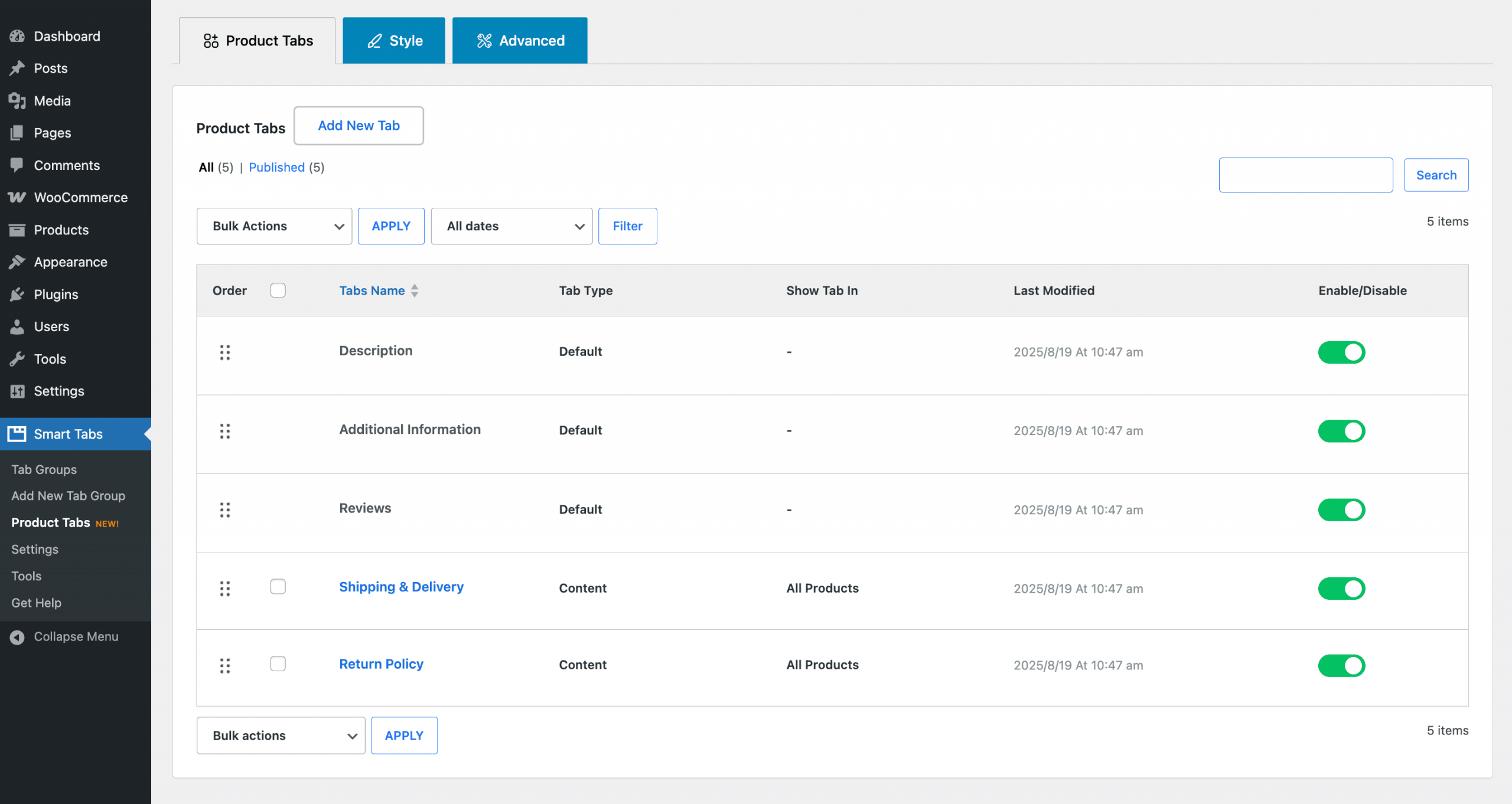Click the Users person icon

[x=17, y=326]
